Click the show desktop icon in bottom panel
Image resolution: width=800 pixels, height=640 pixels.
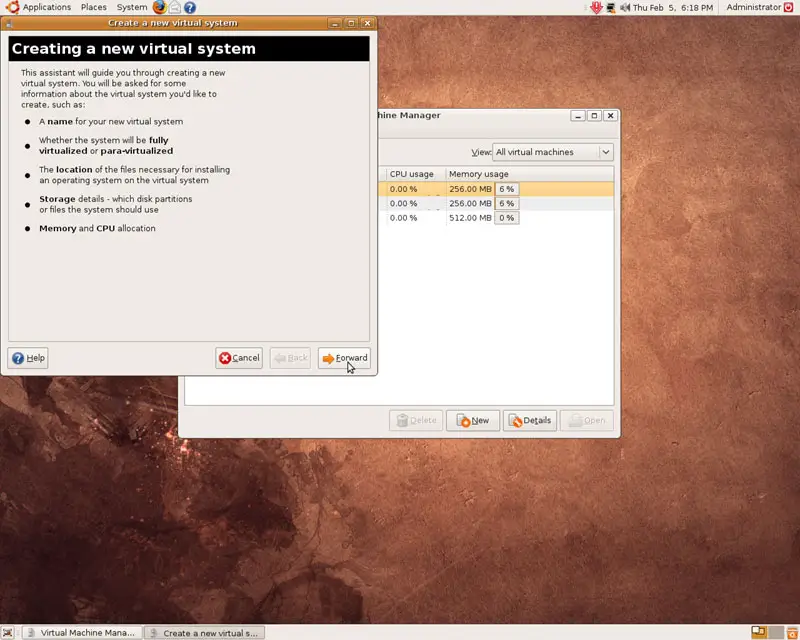[x=9, y=633]
